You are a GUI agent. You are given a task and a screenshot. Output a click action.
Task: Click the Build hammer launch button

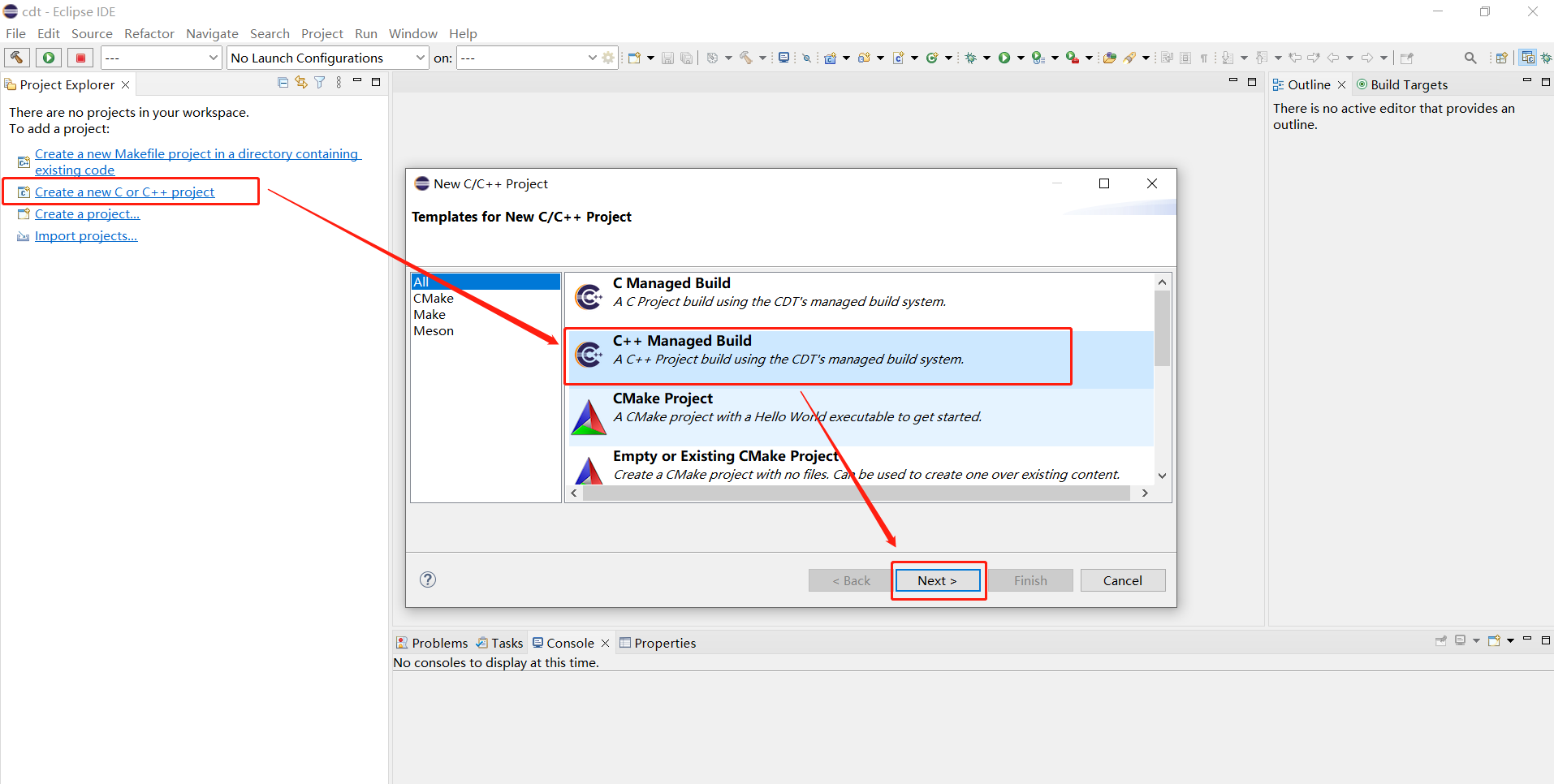pyautogui.click(x=16, y=58)
